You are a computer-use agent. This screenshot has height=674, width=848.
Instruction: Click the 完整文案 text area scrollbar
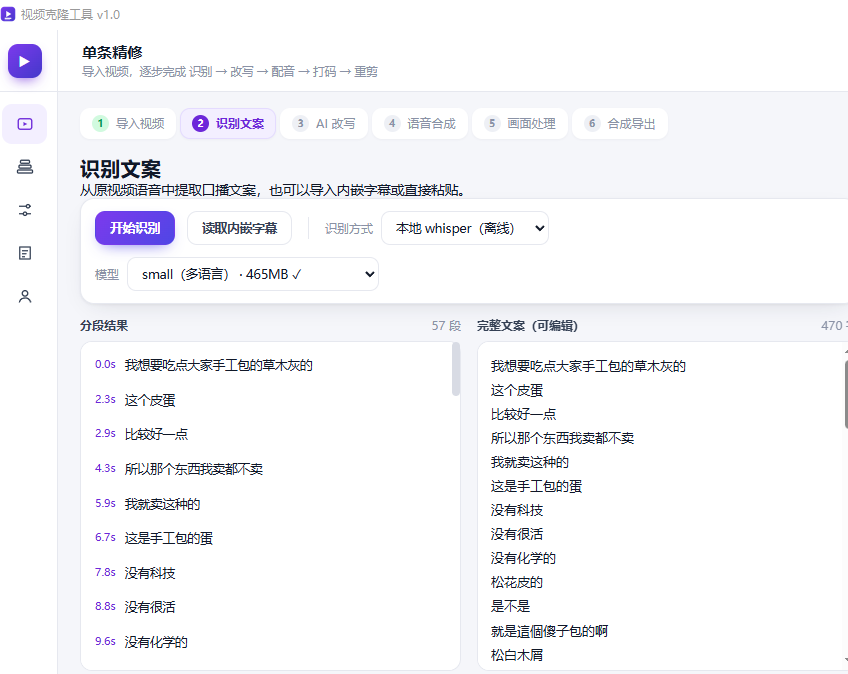845,395
